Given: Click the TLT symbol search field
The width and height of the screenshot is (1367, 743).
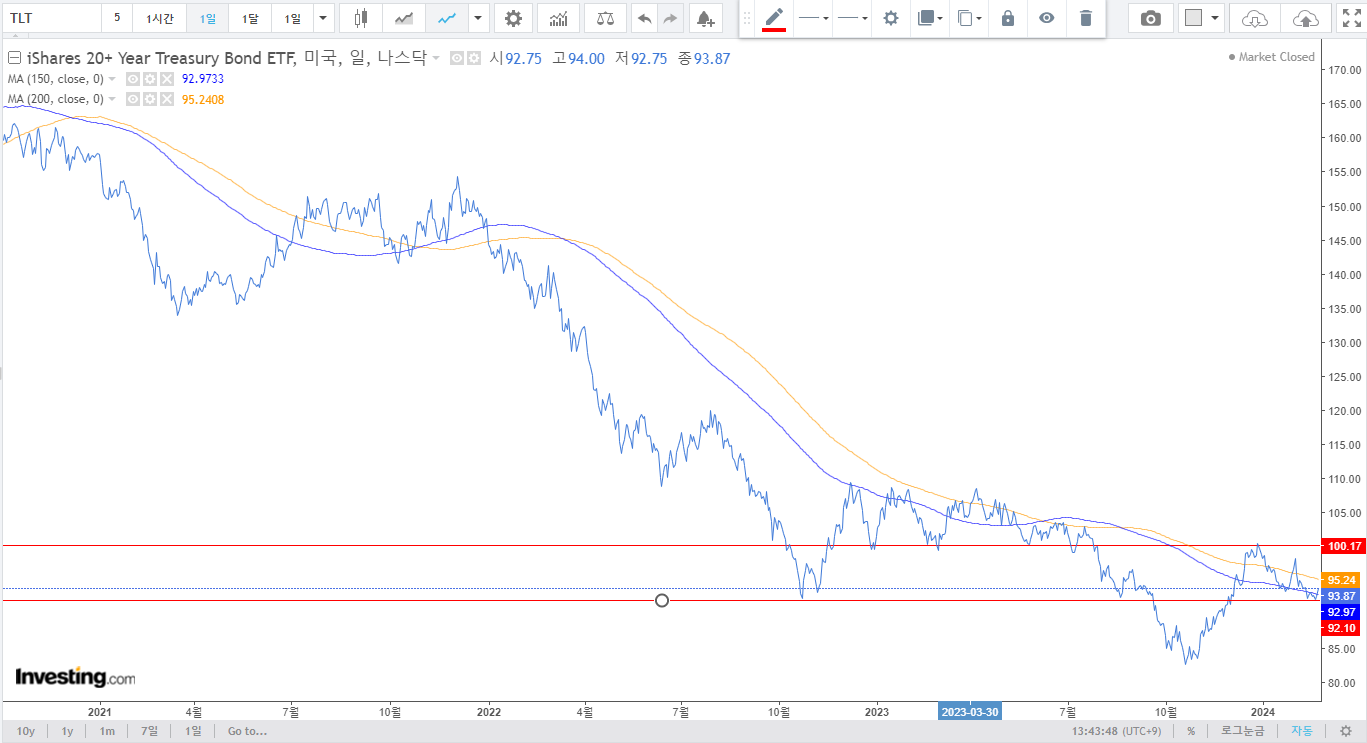Looking at the screenshot, I should (50, 18).
